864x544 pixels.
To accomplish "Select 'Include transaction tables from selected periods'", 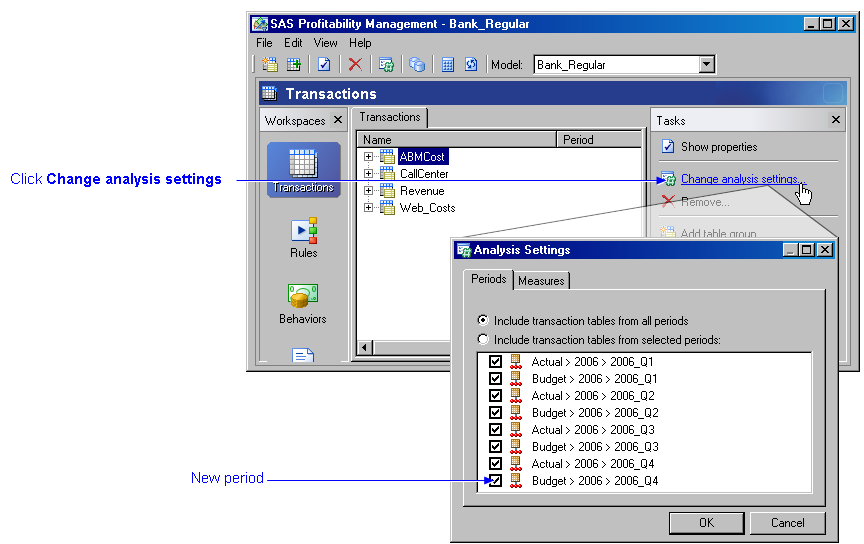I will (483, 340).
